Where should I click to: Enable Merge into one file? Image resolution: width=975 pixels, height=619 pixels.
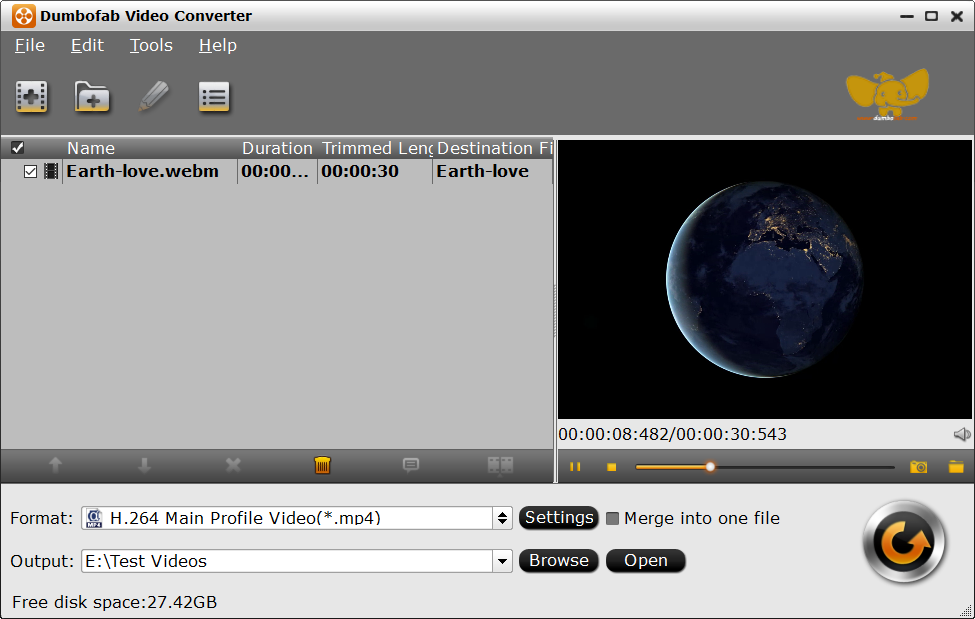click(x=612, y=518)
